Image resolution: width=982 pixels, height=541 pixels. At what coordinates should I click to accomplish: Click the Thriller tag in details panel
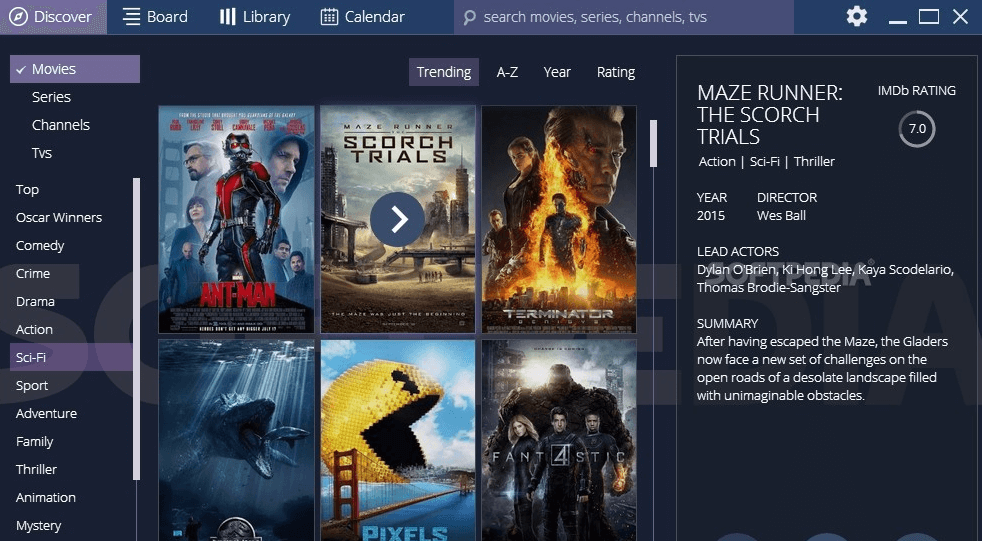(x=814, y=162)
